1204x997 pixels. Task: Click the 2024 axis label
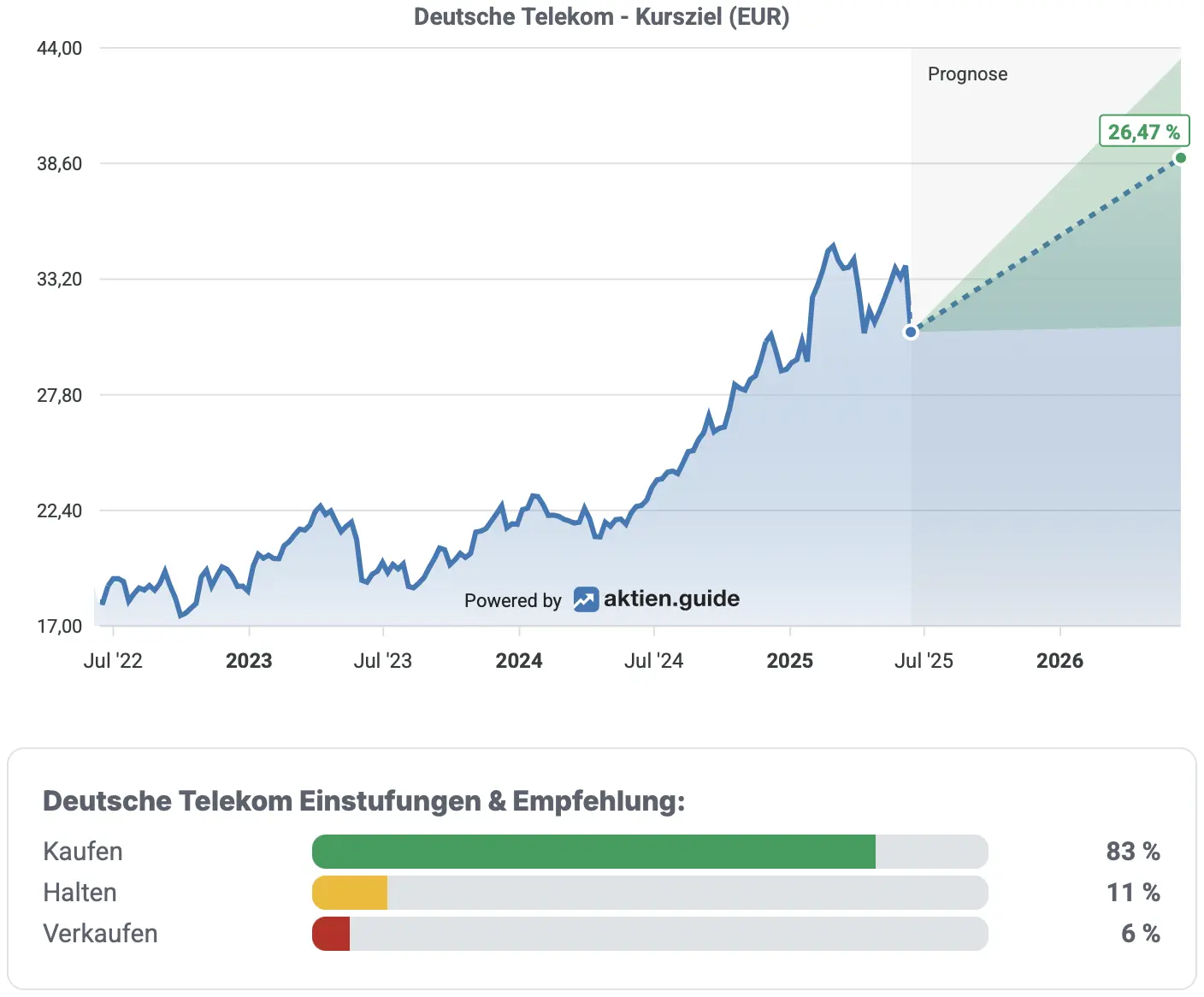(x=519, y=660)
